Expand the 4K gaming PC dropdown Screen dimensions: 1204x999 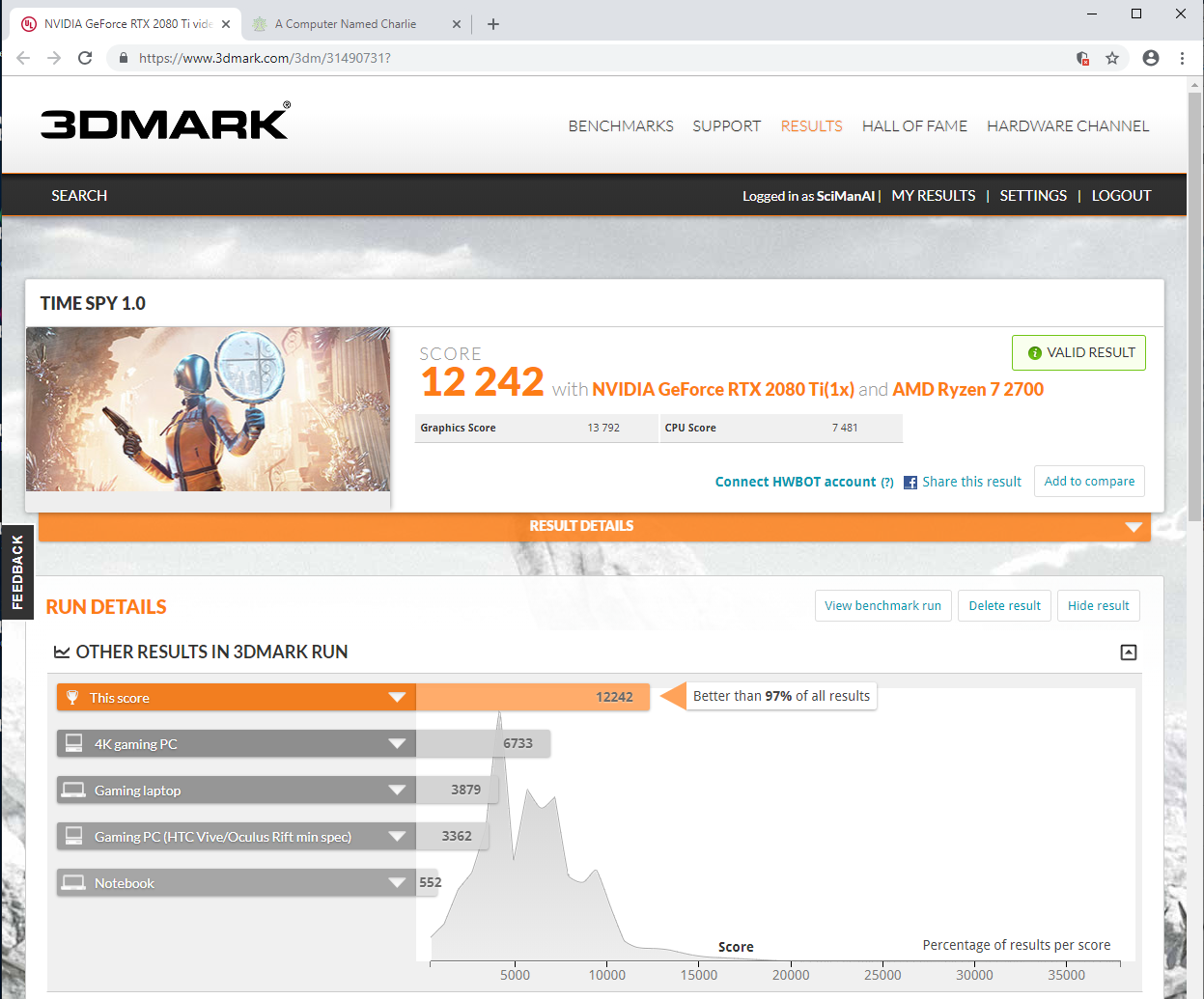pos(397,744)
